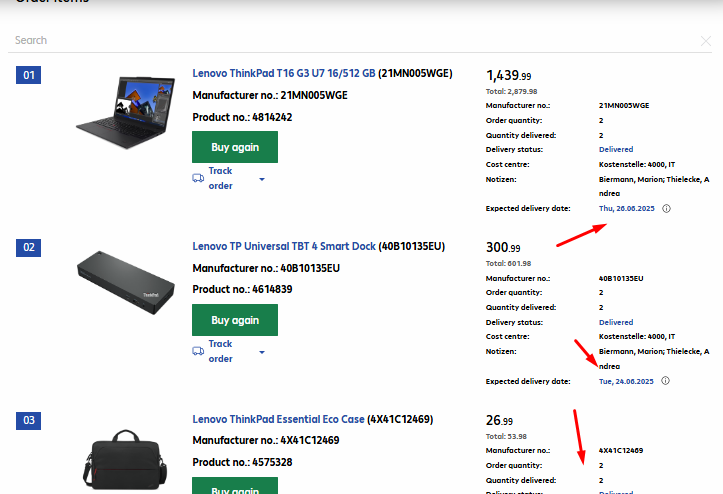The image size is (723, 494).
Task: Select cost centre value for ThinkPad T16
Action: (x=636, y=164)
